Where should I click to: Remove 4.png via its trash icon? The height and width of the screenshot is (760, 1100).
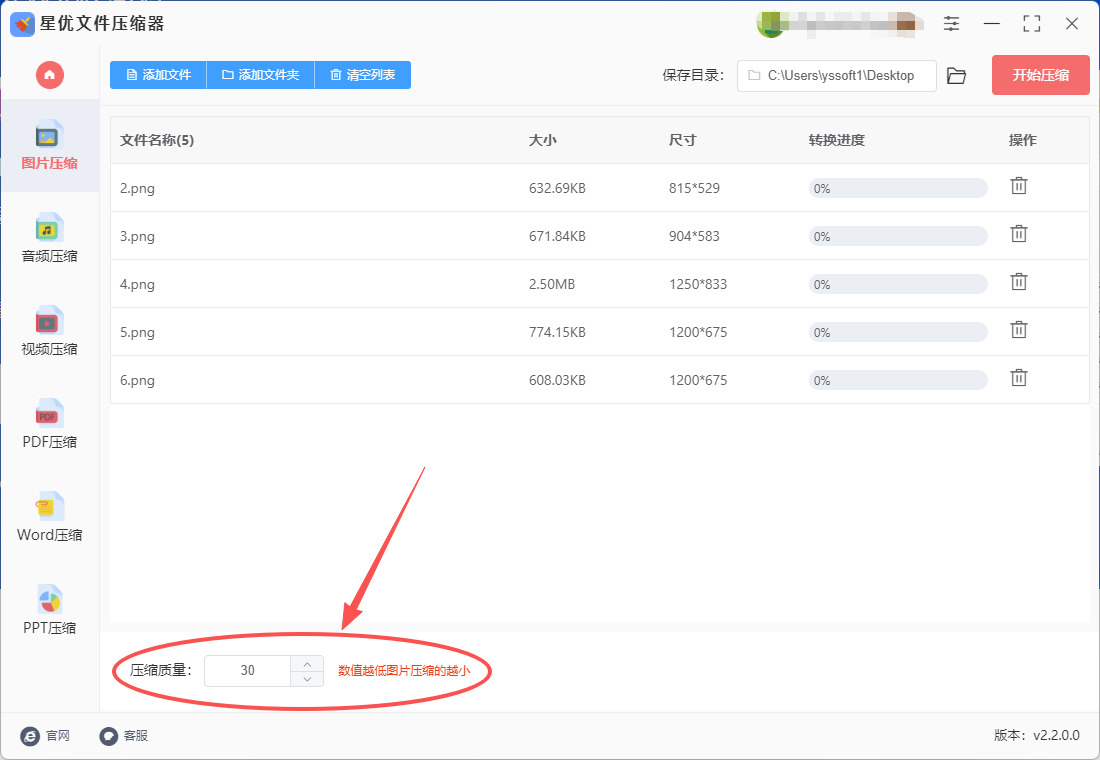[x=1019, y=282]
